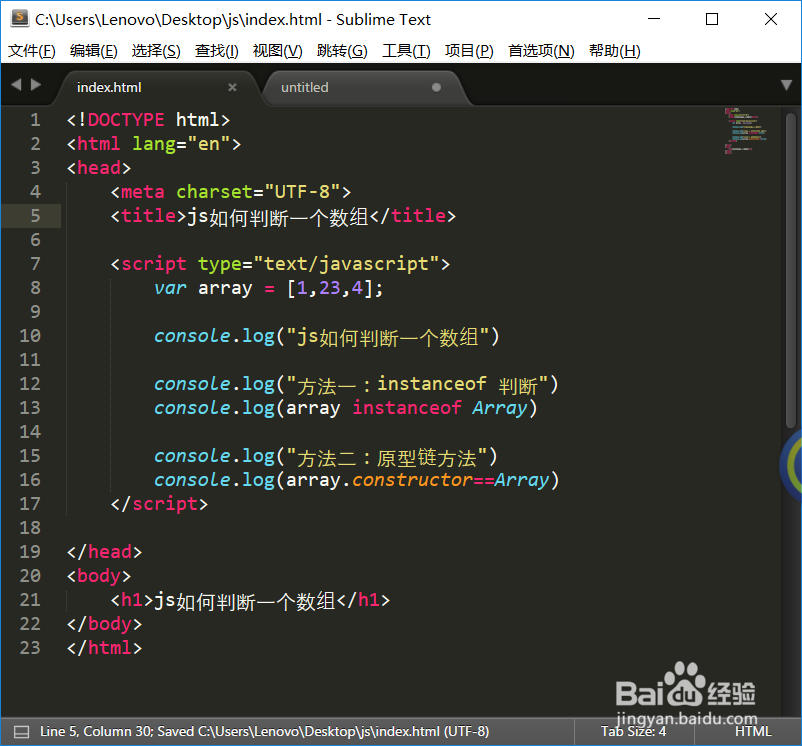Go to next tab with right arrow
Screen dimensions: 802x746
click(x=36, y=84)
